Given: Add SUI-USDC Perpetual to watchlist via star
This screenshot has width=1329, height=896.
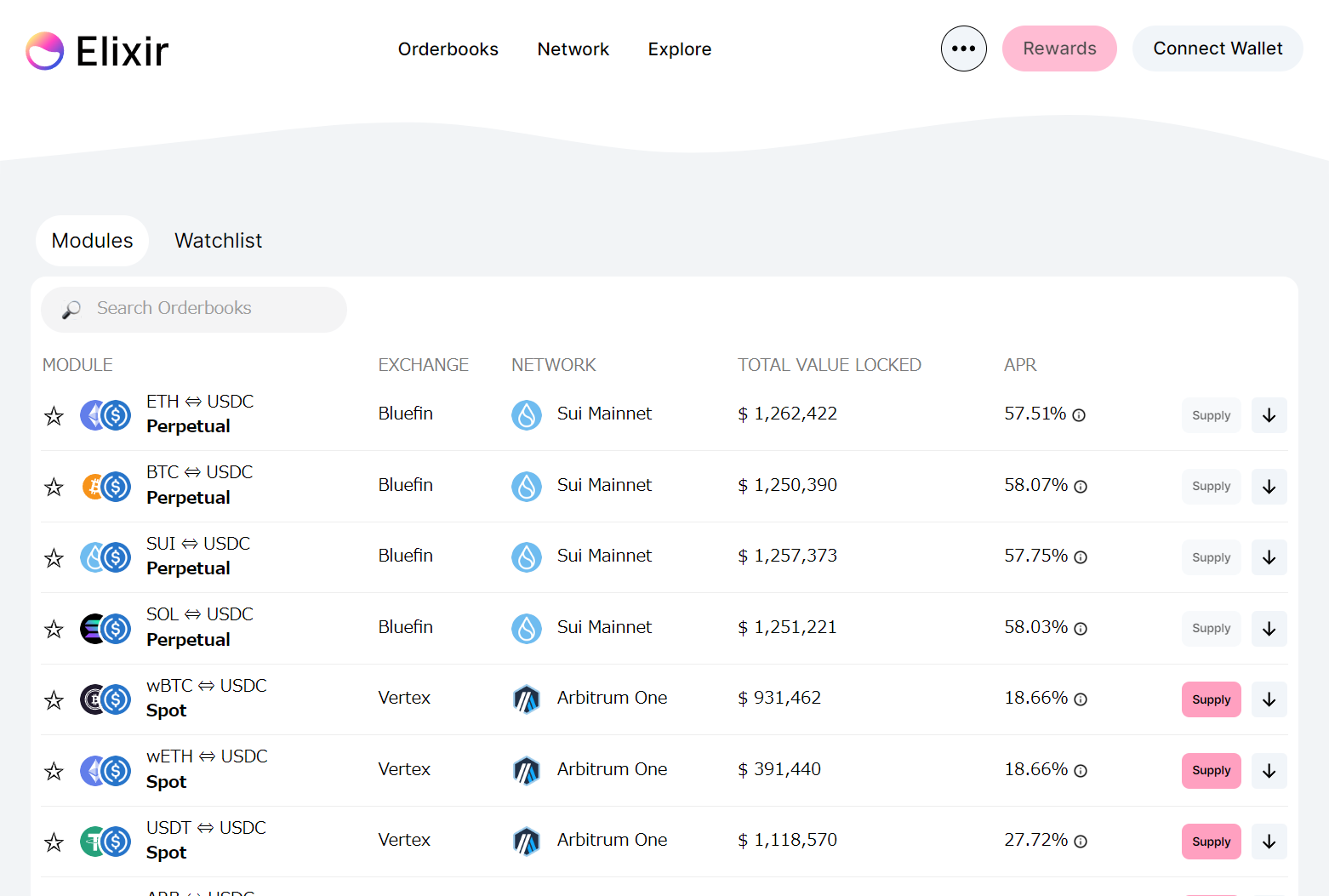Looking at the screenshot, I should click(54, 558).
